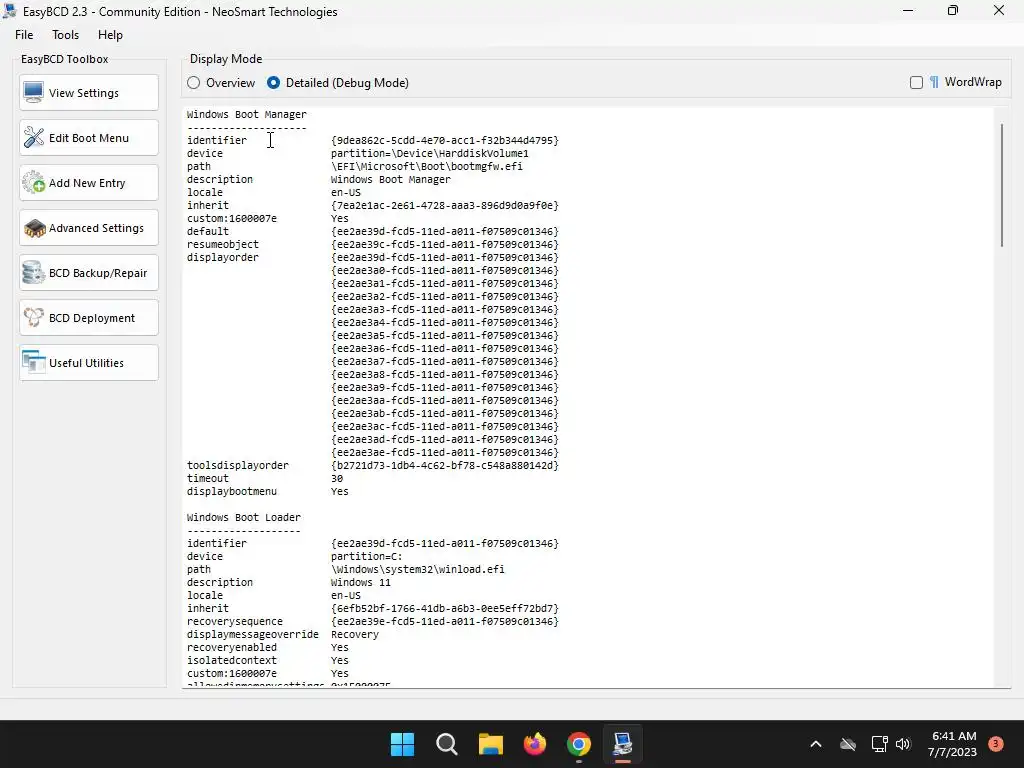This screenshot has height=768, width=1024.
Task: Click the EasyBCD app icon in title bar
Action: pos(10,11)
